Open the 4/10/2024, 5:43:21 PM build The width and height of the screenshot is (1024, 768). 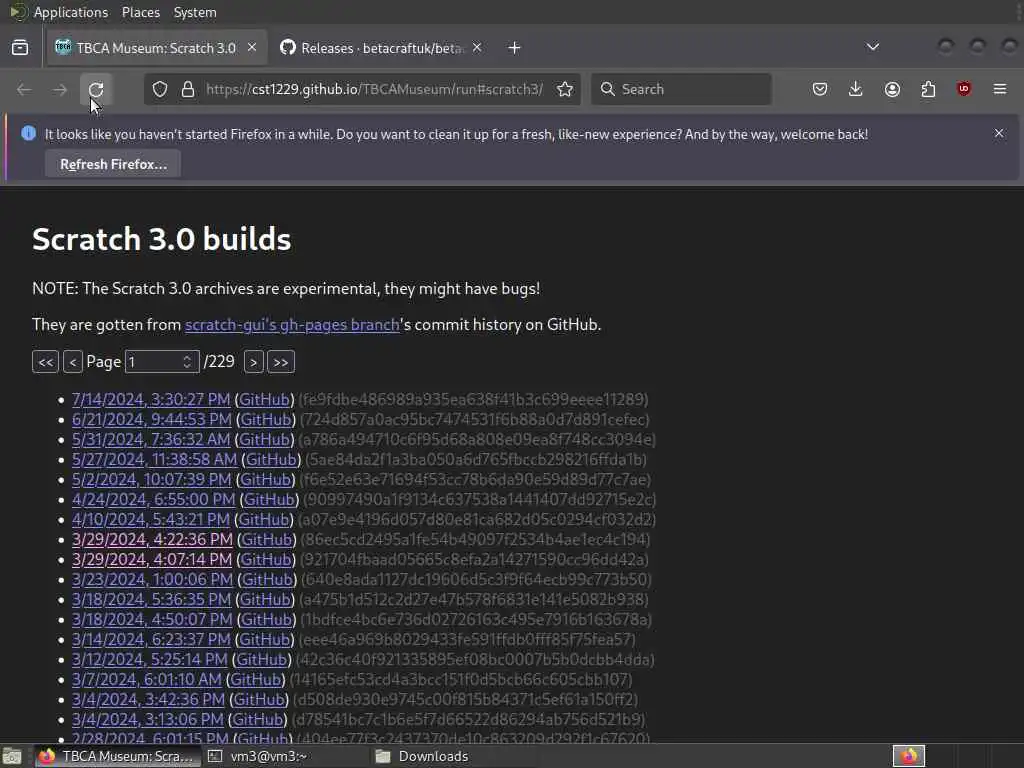coord(151,519)
